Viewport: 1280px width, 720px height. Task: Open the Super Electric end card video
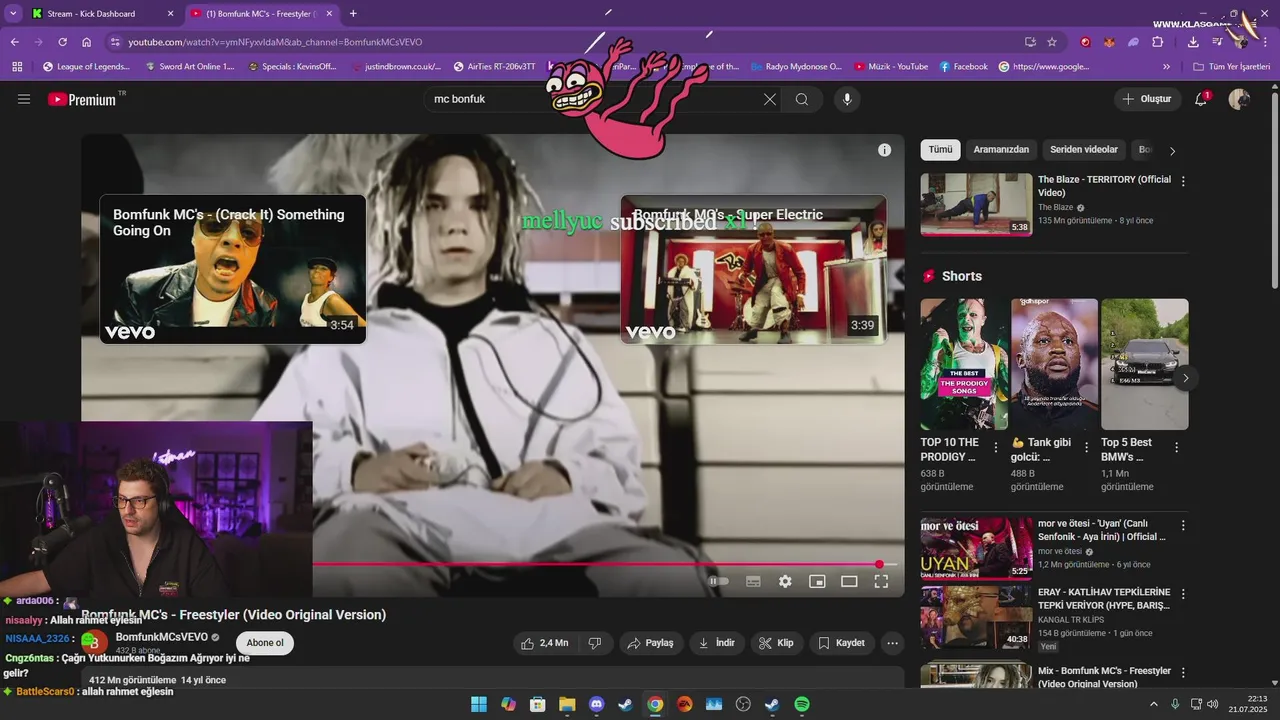pos(754,269)
